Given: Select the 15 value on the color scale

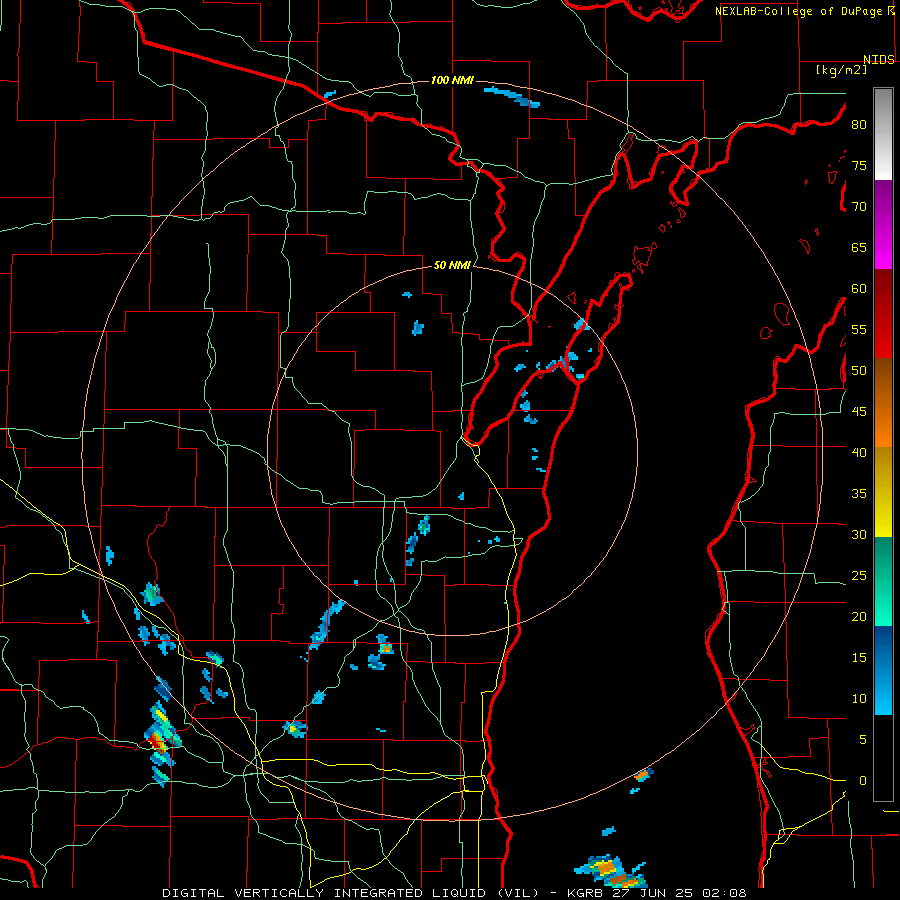Looking at the screenshot, I should 859,658.
